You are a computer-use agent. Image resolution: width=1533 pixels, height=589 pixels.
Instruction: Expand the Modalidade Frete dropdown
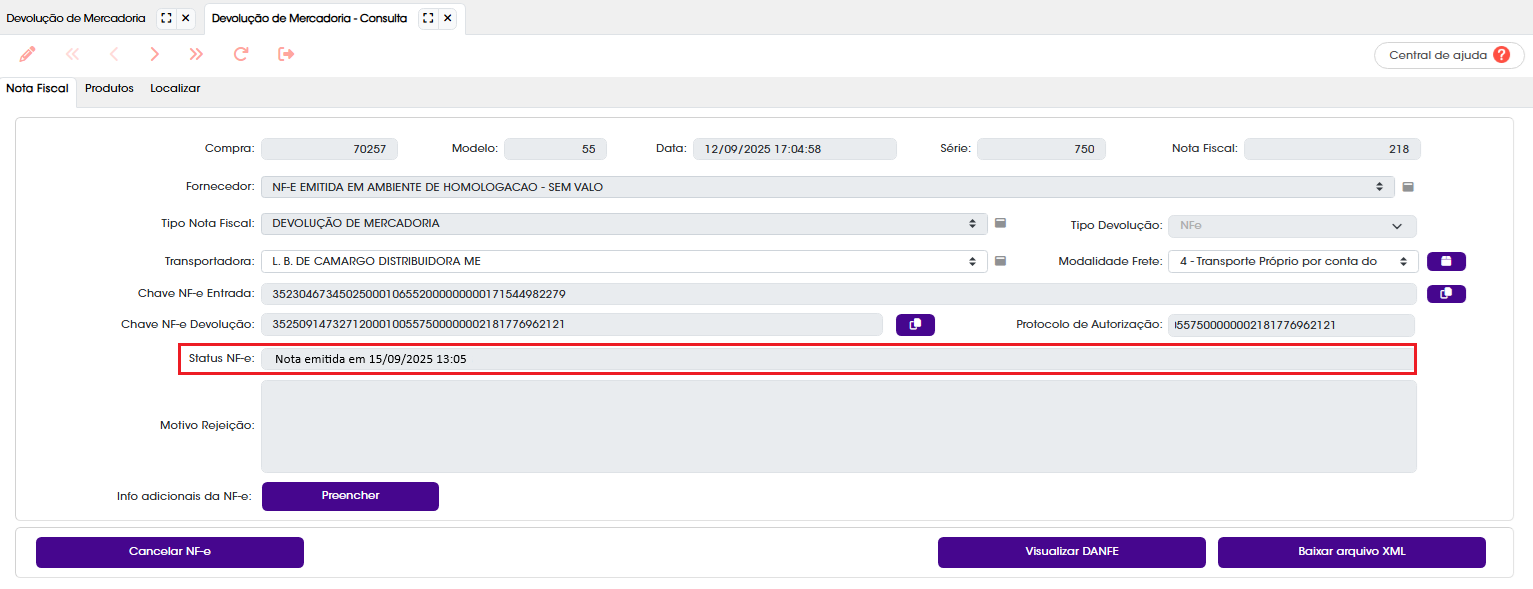coord(1293,261)
